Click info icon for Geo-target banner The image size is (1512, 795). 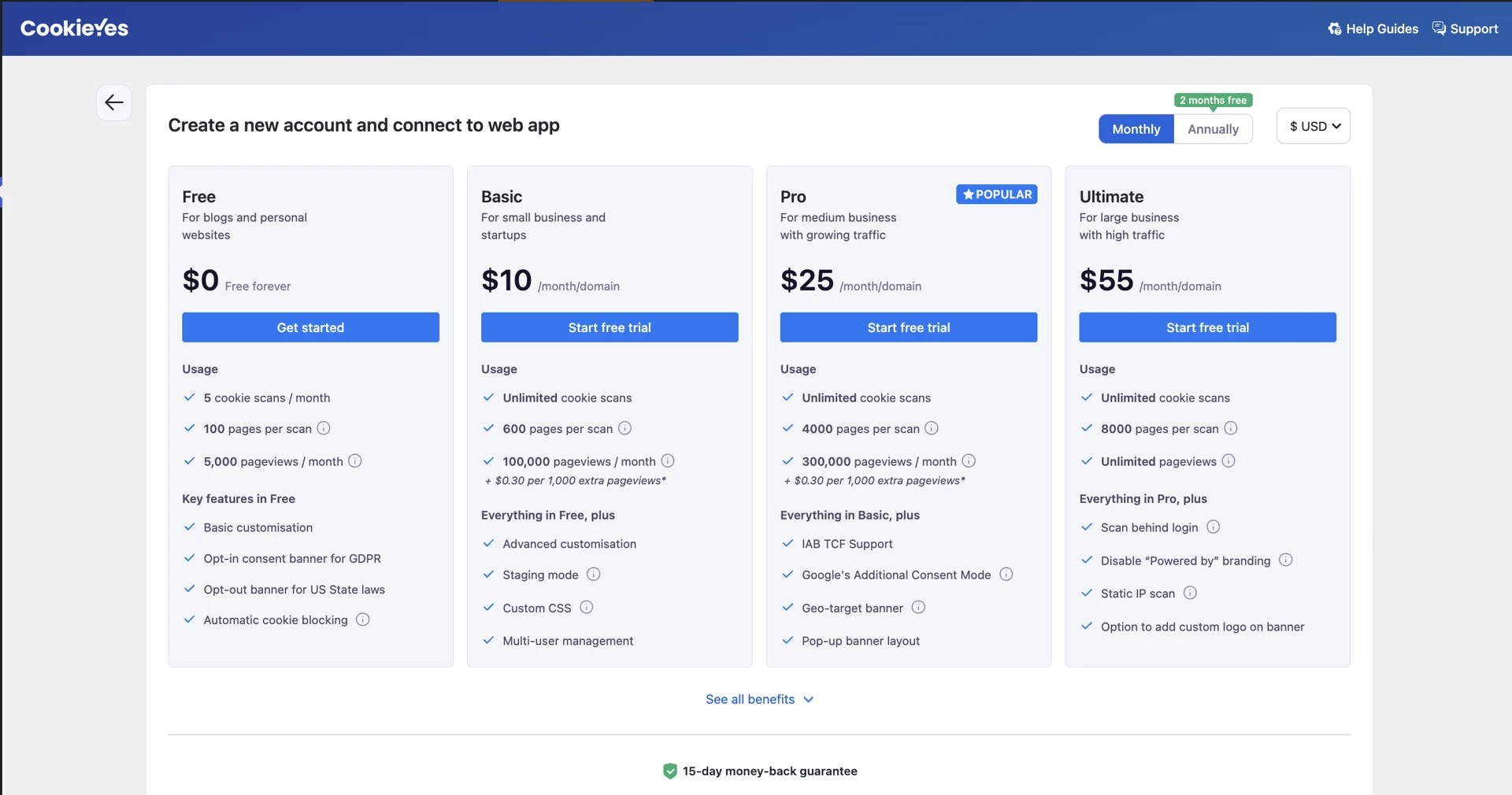[x=918, y=608]
